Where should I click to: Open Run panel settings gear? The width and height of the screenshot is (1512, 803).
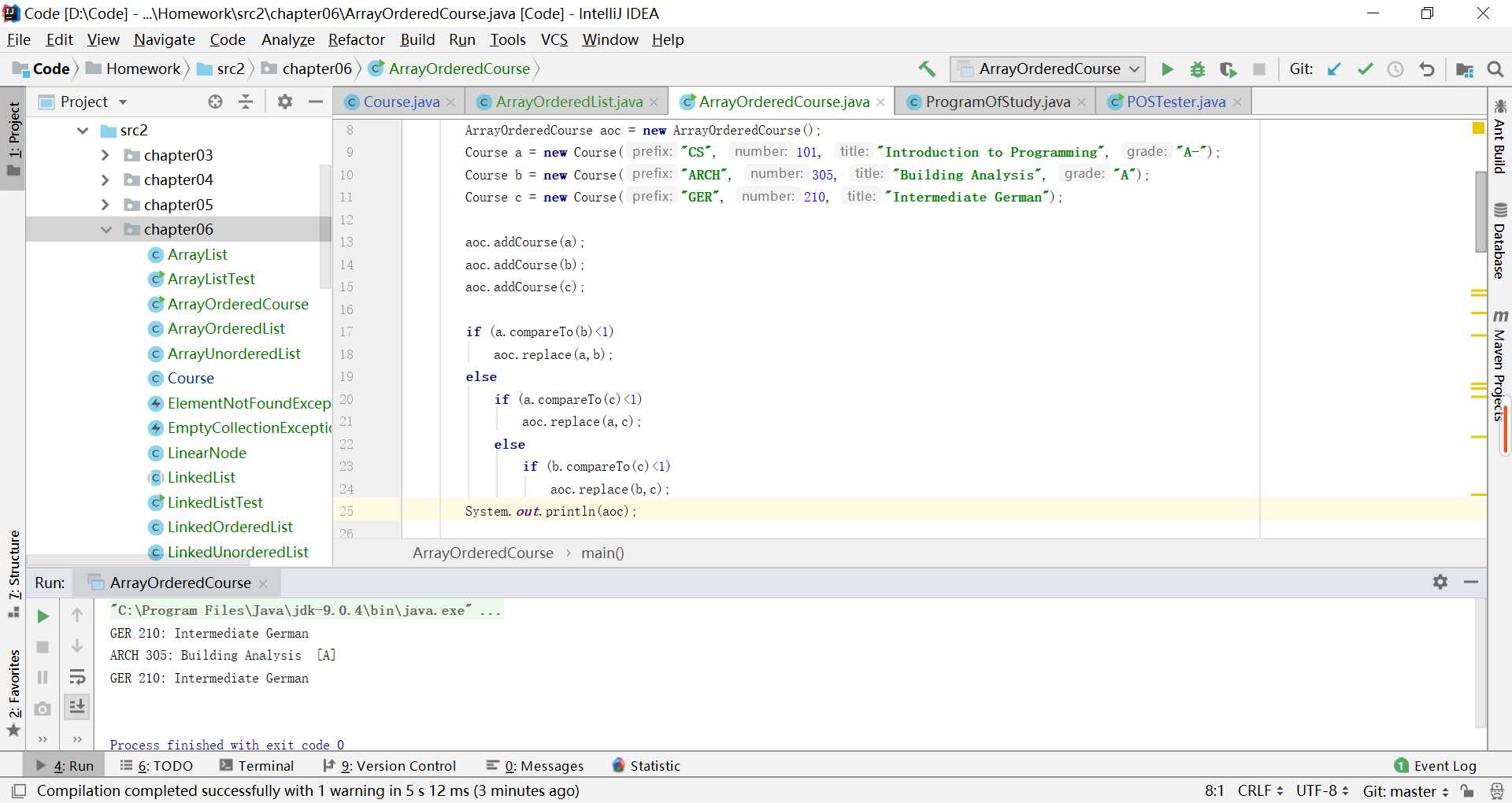click(x=1440, y=582)
